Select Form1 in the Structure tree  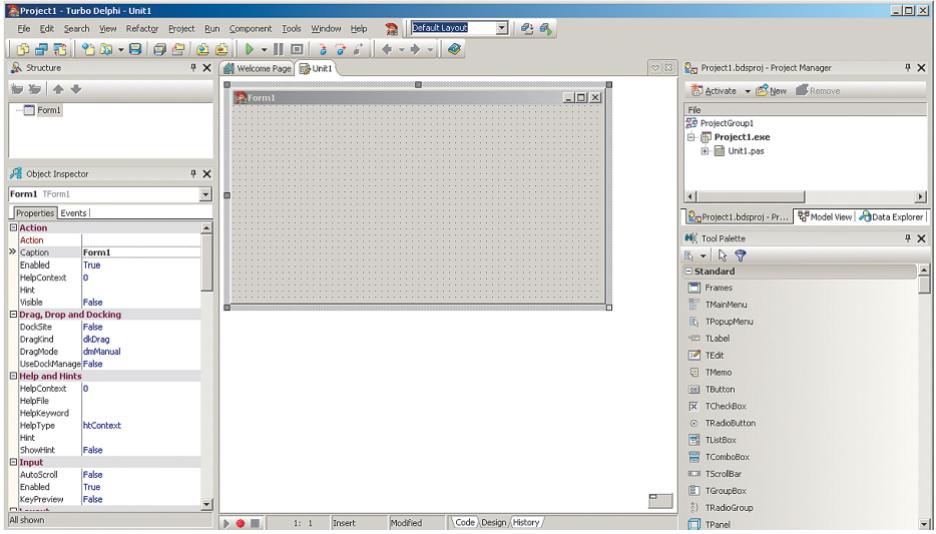49,110
